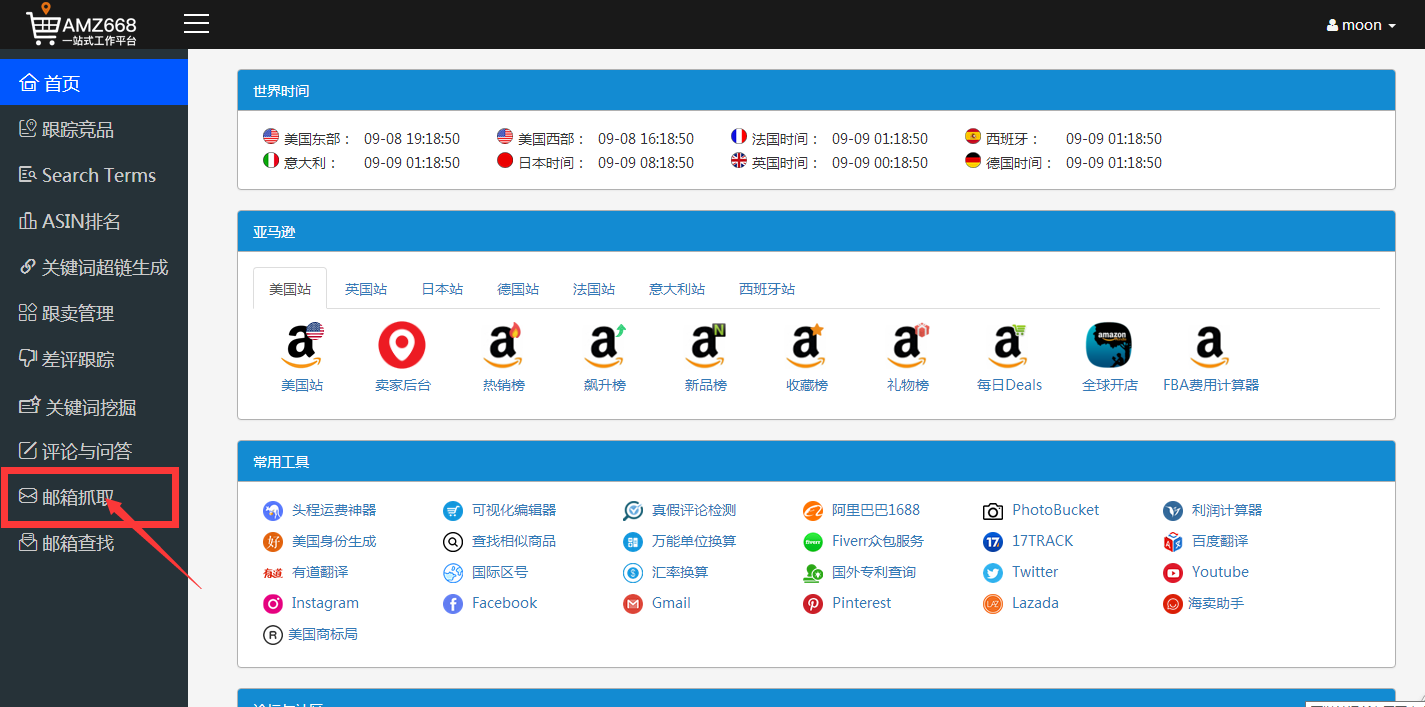The image size is (1425, 707).
Task: Open the 新品榜 Amazon icon
Action: [705, 345]
